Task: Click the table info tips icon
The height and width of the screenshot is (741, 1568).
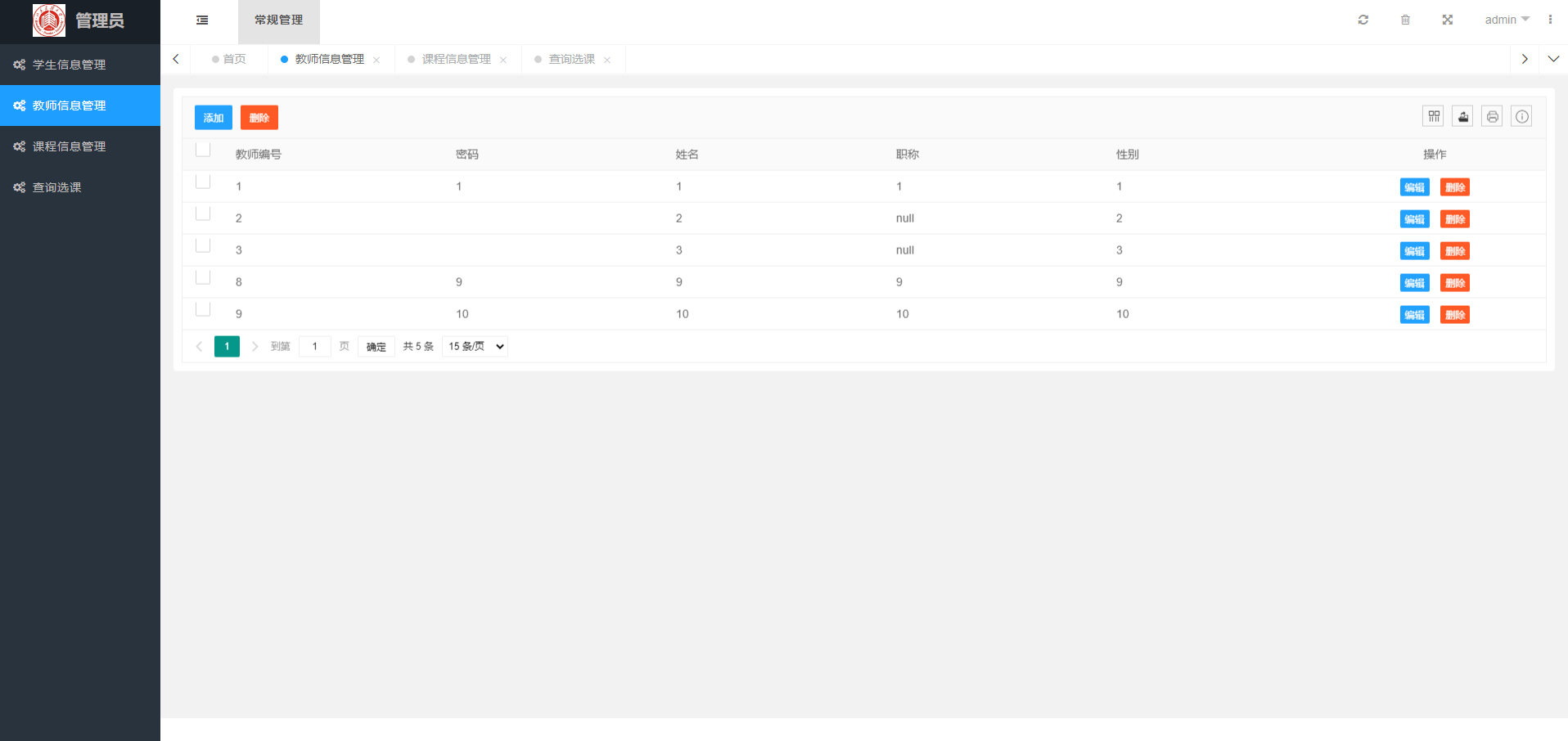Action: tap(1522, 116)
